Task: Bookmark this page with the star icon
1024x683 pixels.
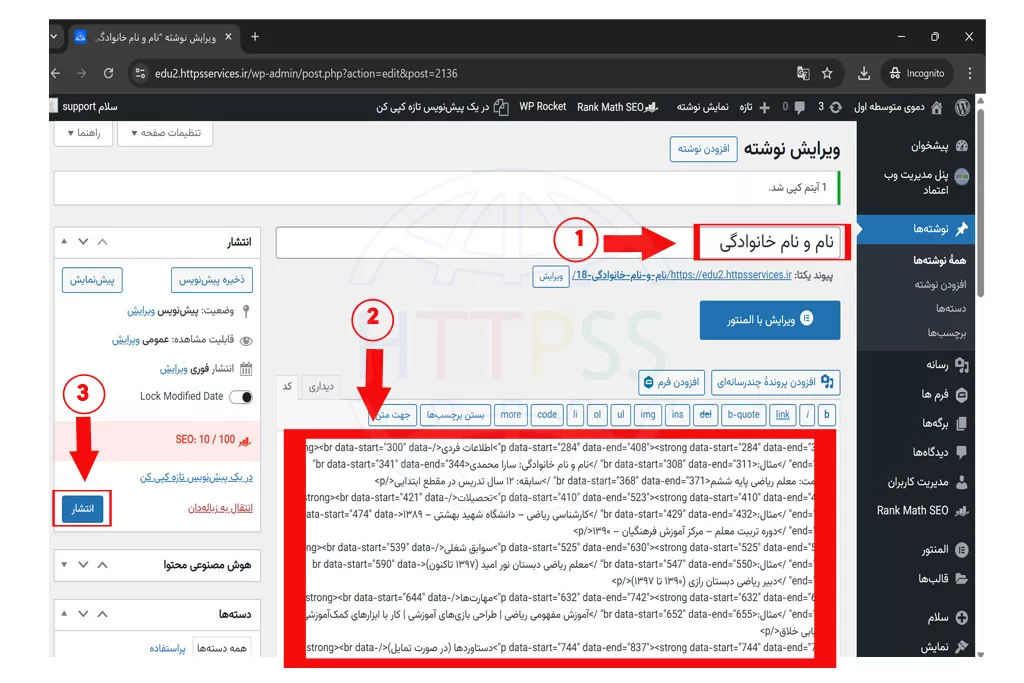Action: coord(827,73)
